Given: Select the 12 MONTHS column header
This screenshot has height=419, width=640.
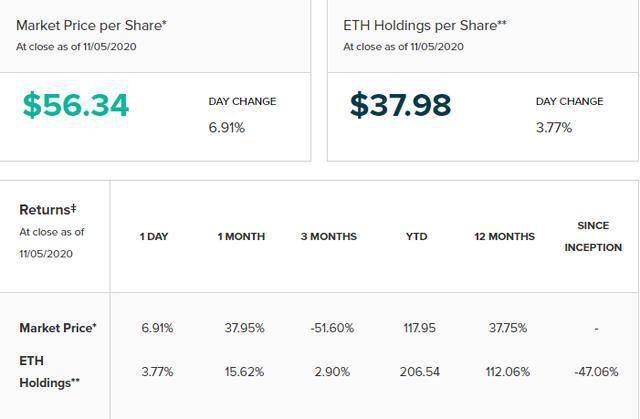Looking at the screenshot, I should coord(504,237).
